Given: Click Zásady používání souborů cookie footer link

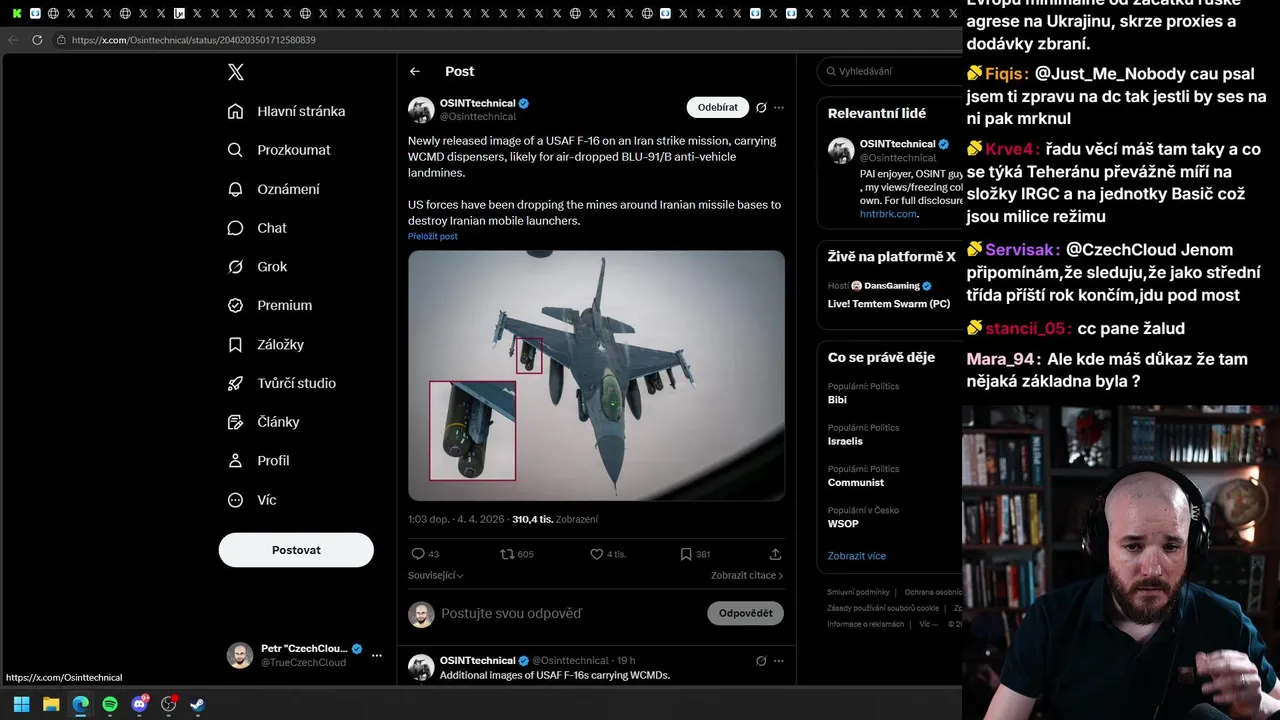Looking at the screenshot, I should (x=883, y=608).
